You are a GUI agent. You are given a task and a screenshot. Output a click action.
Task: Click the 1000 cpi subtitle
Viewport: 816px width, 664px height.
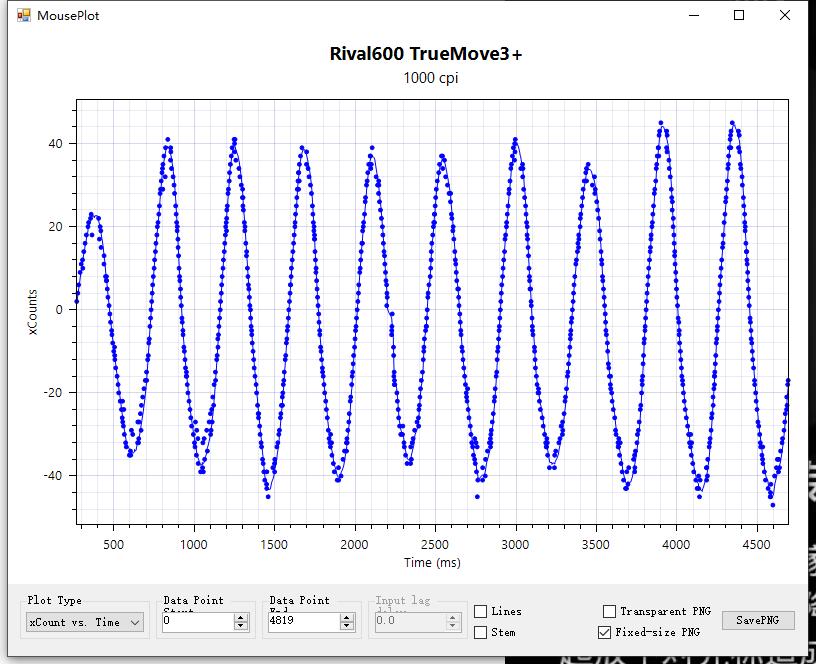[430, 78]
